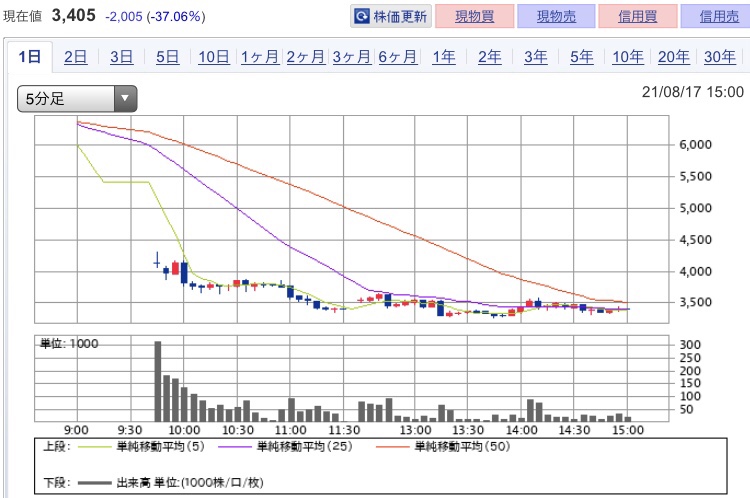The image size is (750, 498).
Task: Show the 1ヶ月 chart
Action: click(260, 57)
